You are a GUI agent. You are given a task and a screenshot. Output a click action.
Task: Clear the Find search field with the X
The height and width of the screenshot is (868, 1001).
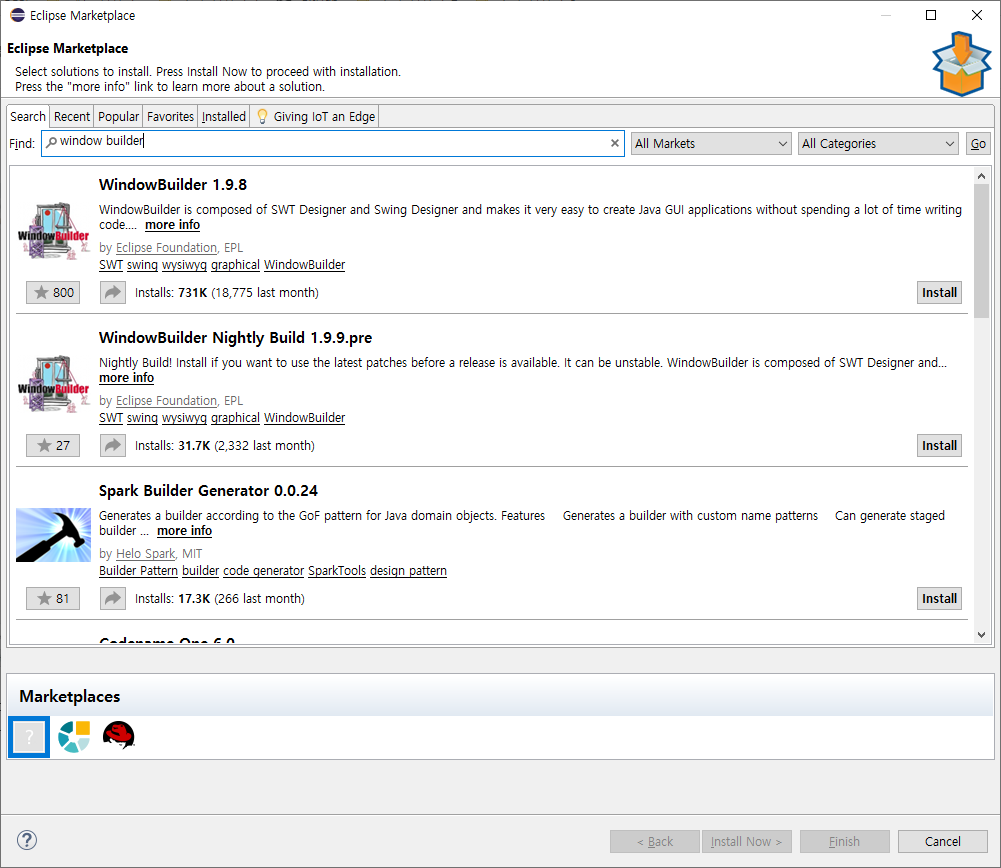point(614,143)
